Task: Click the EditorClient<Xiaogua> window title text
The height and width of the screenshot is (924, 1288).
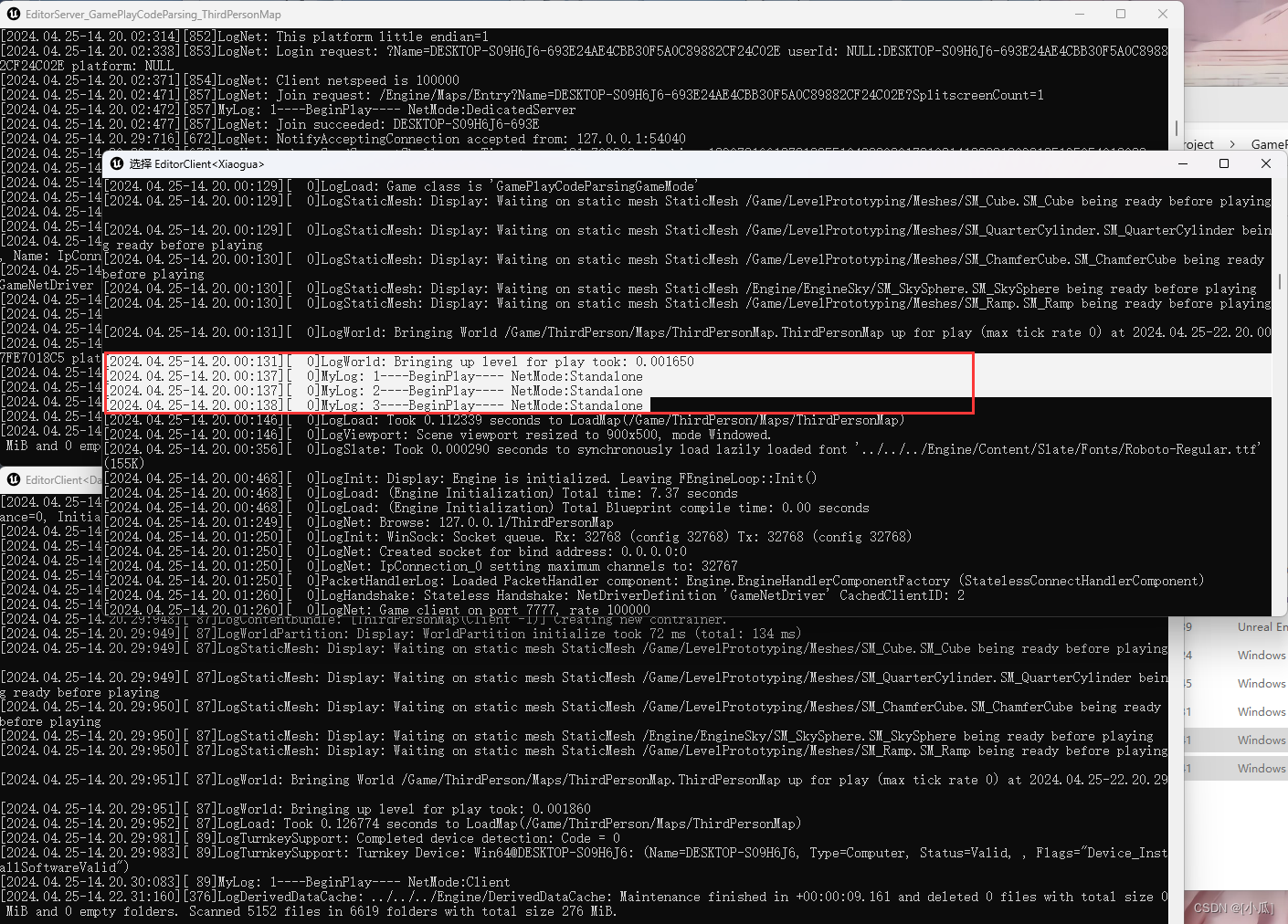Action: tap(197, 164)
